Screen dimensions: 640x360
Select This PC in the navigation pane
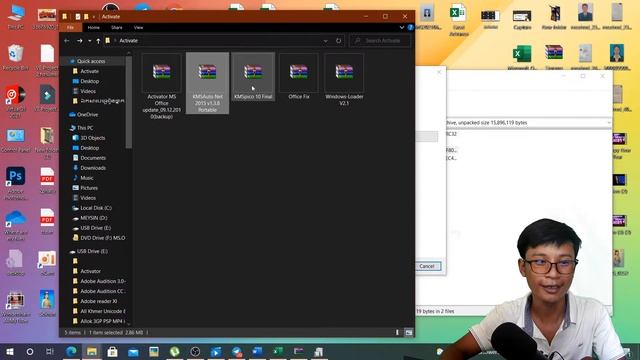click(x=85, y=128)
